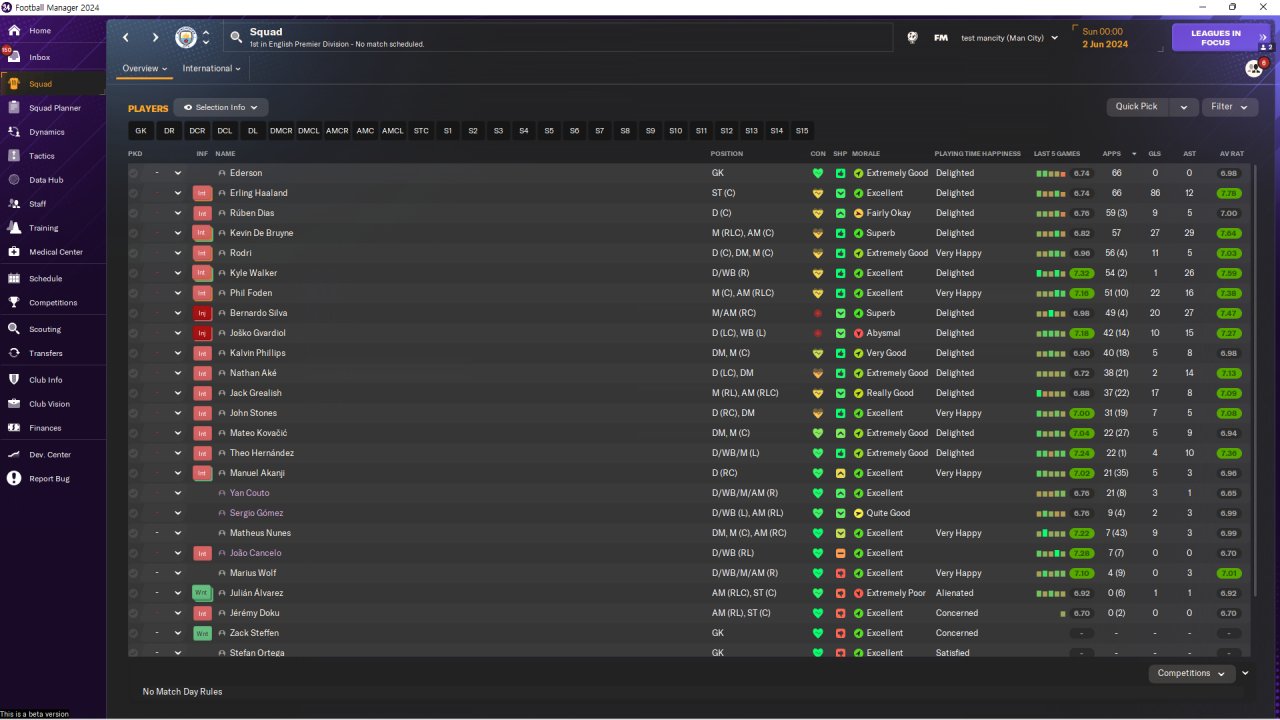Sort by the APPS column header

[x=1111, y=154]
